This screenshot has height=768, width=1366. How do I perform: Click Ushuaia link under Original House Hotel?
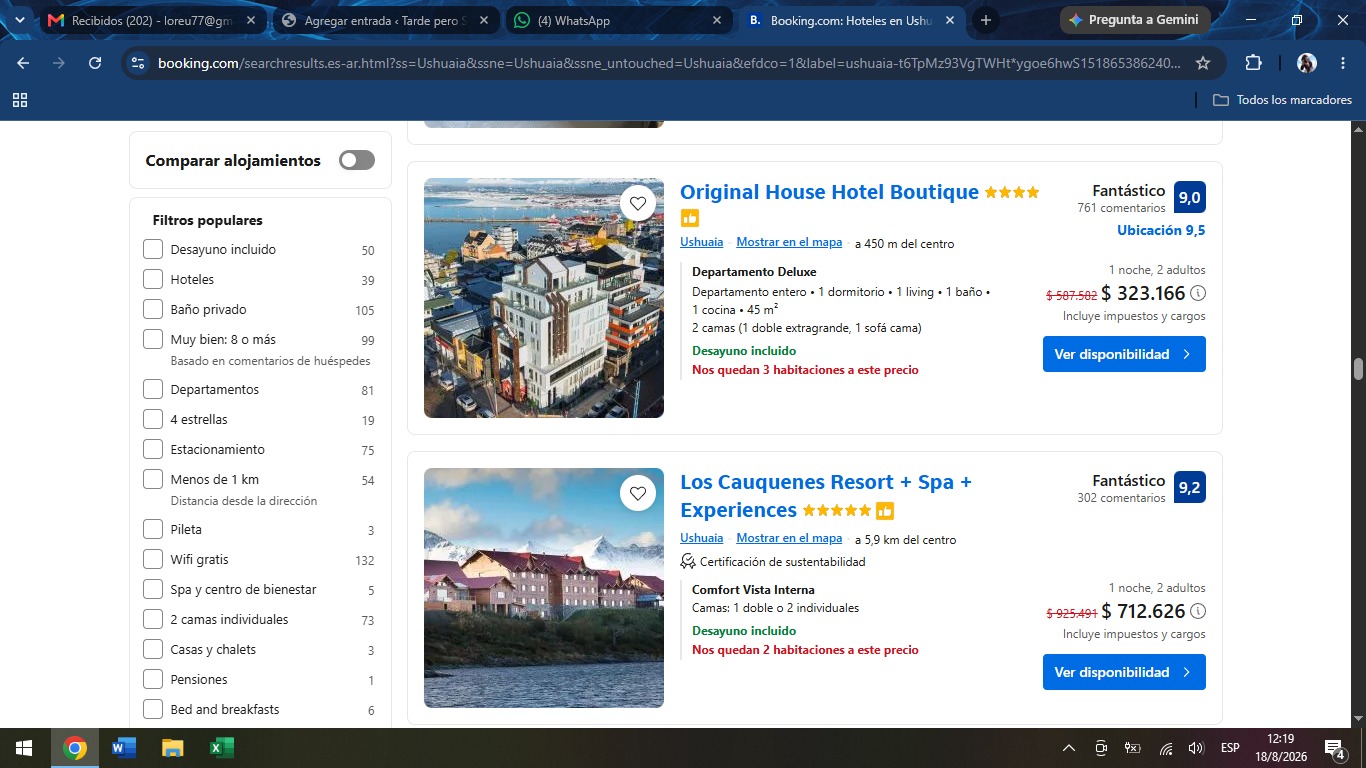pos(701,242)
